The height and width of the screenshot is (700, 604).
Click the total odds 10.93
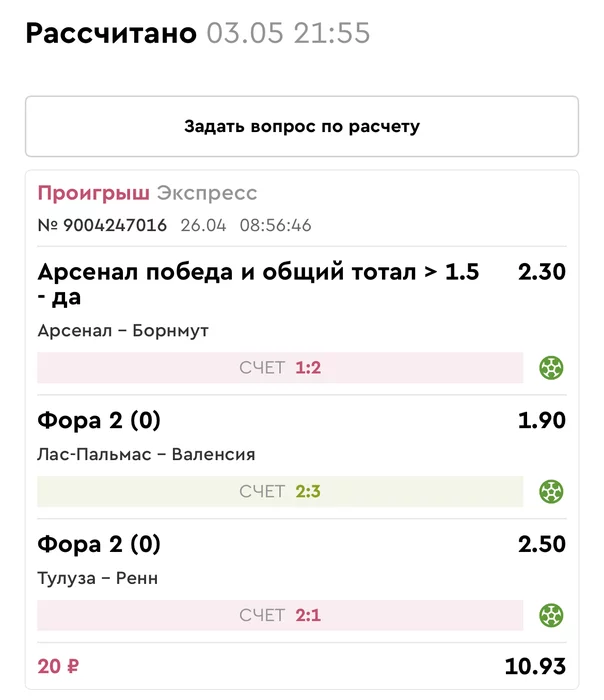point(535,667)
